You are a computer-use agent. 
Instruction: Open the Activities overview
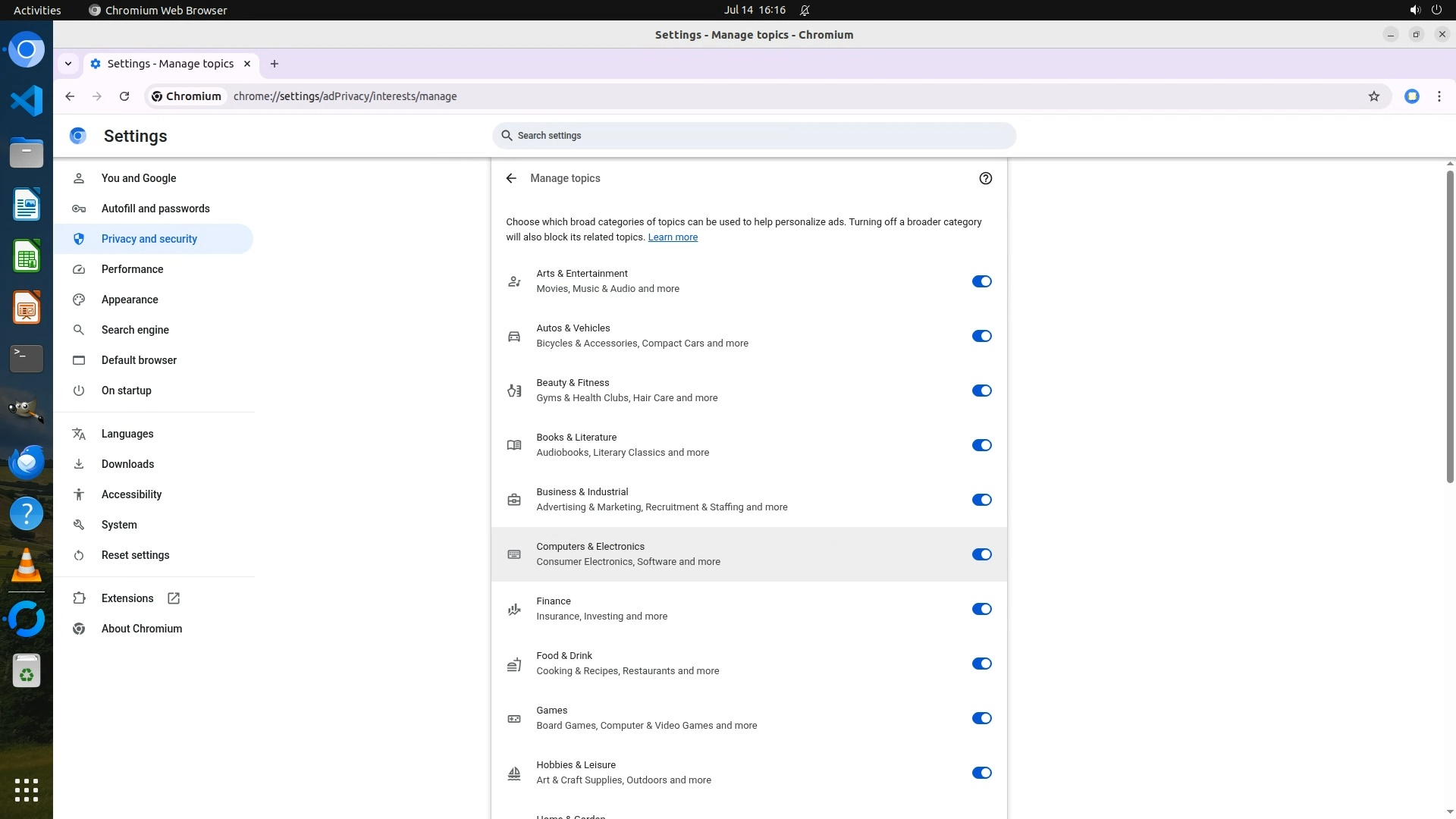(37, 10)
